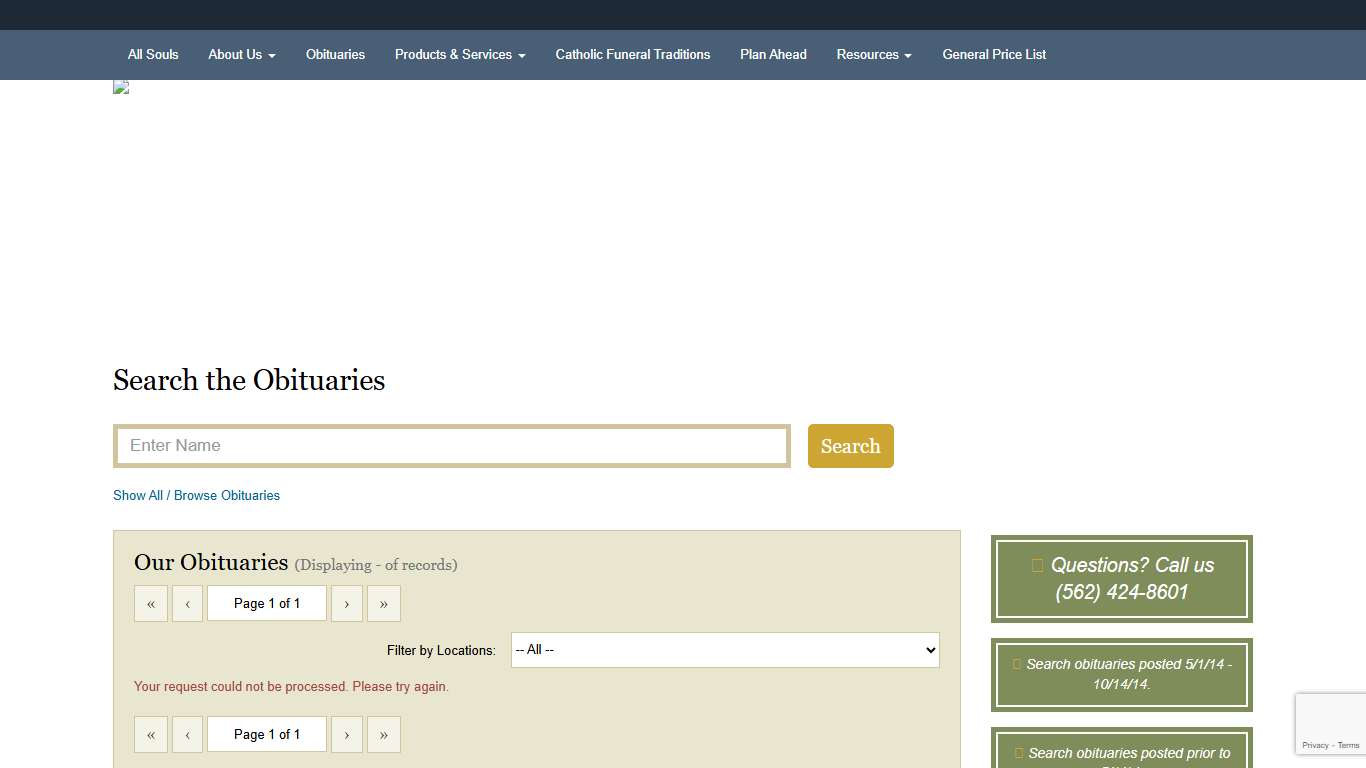Click next page arrow below error message
This screenshot has width=1366, height=768.
point(347,735)
